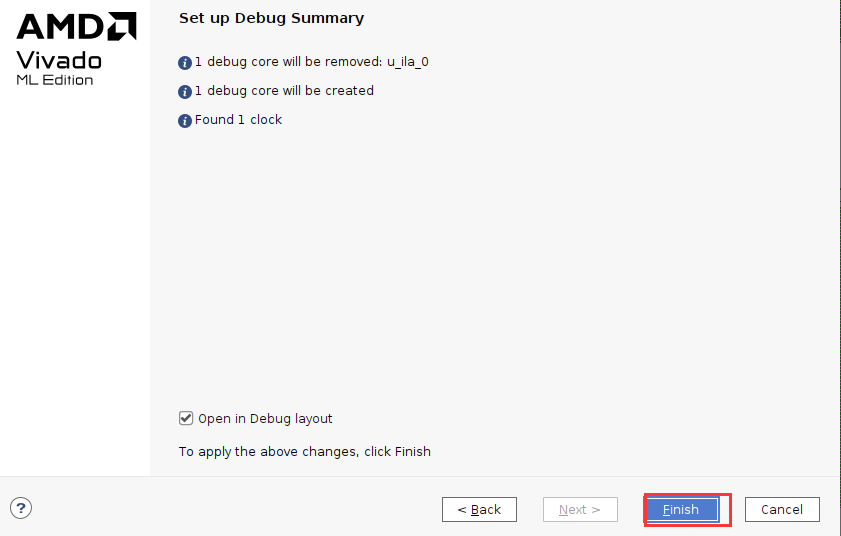Click the greyed-out Next button
The width and height of the screenshot is (841, 536).
point(580,509)
